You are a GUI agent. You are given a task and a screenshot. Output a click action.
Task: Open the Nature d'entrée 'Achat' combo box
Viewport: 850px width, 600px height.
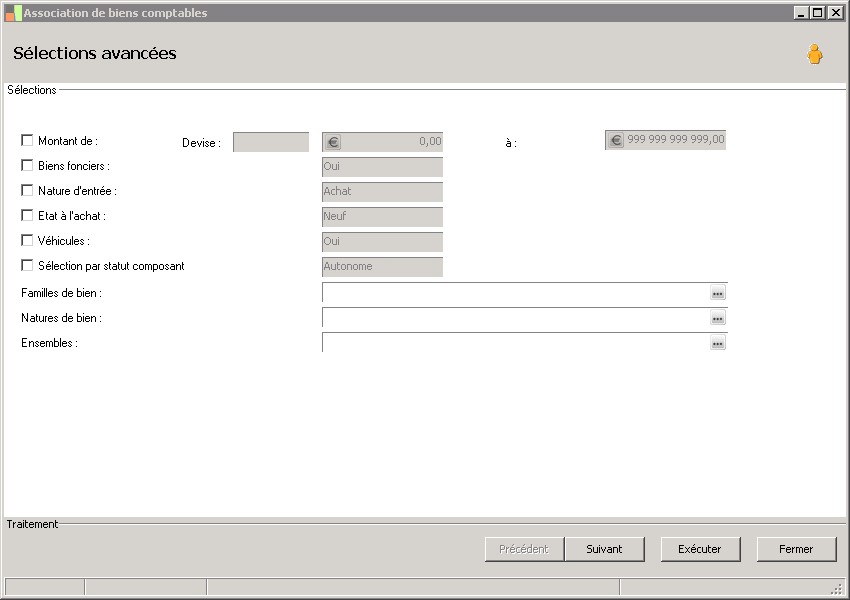point(382,192)
